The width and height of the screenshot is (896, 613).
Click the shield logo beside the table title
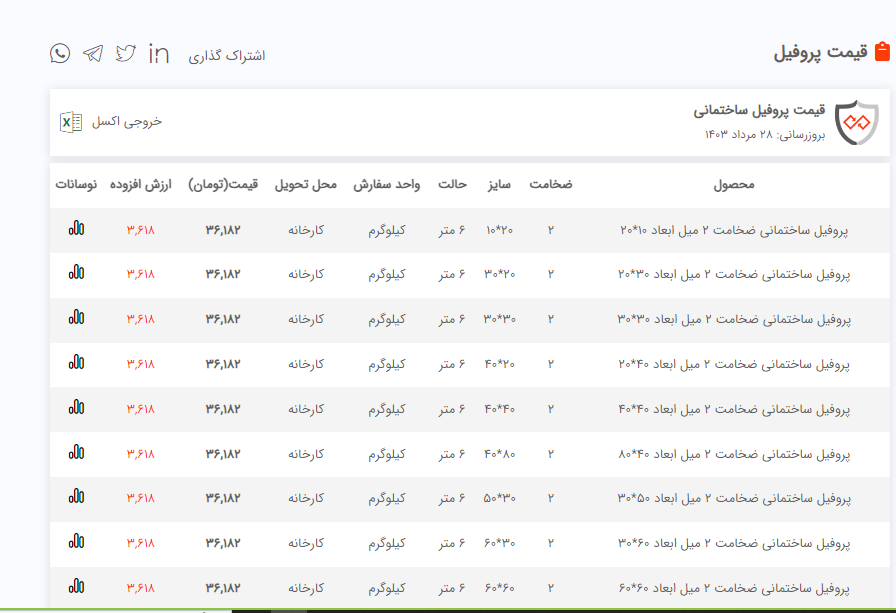pyautogui.click(x=855, y=123)
